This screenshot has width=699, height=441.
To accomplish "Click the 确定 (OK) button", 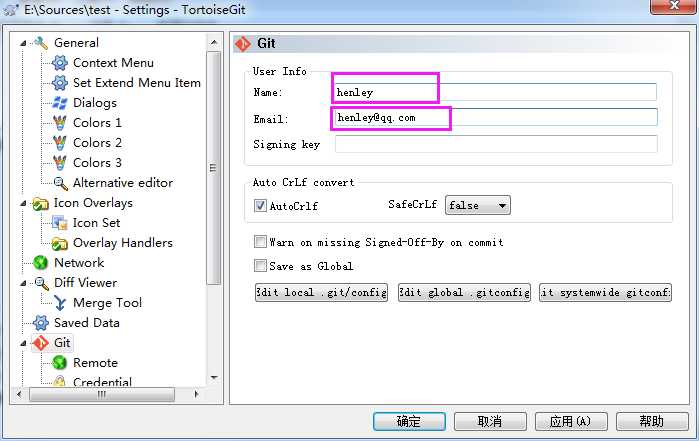I will [409, 421].
